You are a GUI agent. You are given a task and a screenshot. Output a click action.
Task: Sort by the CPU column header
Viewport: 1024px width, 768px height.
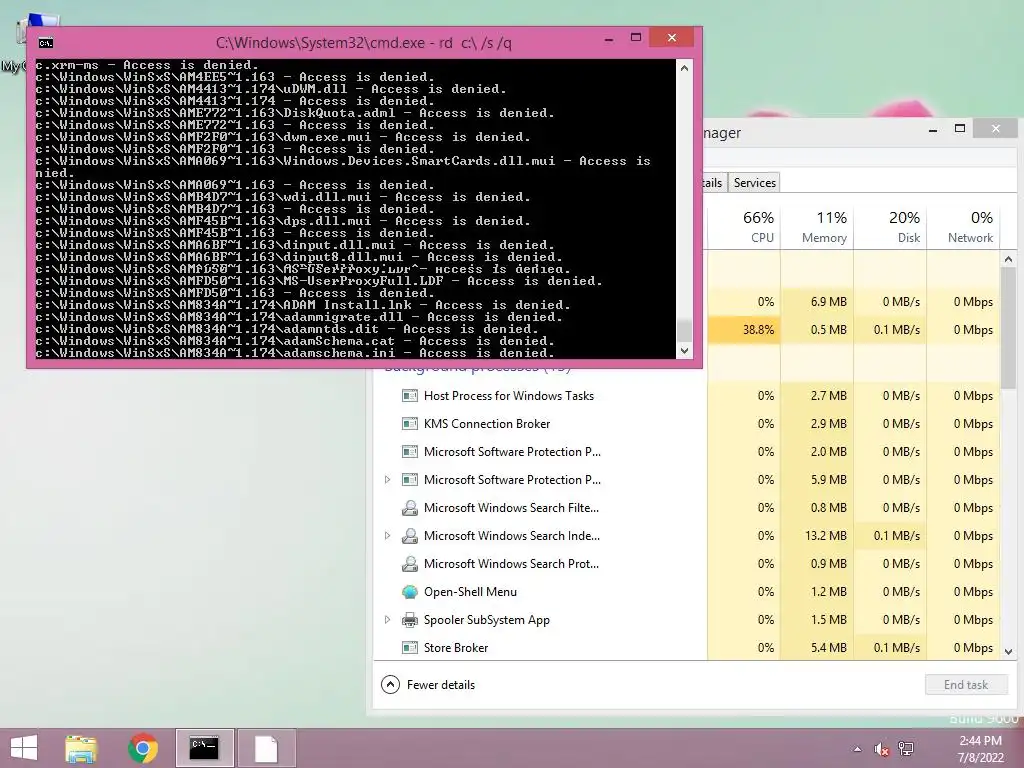point(744,227)
